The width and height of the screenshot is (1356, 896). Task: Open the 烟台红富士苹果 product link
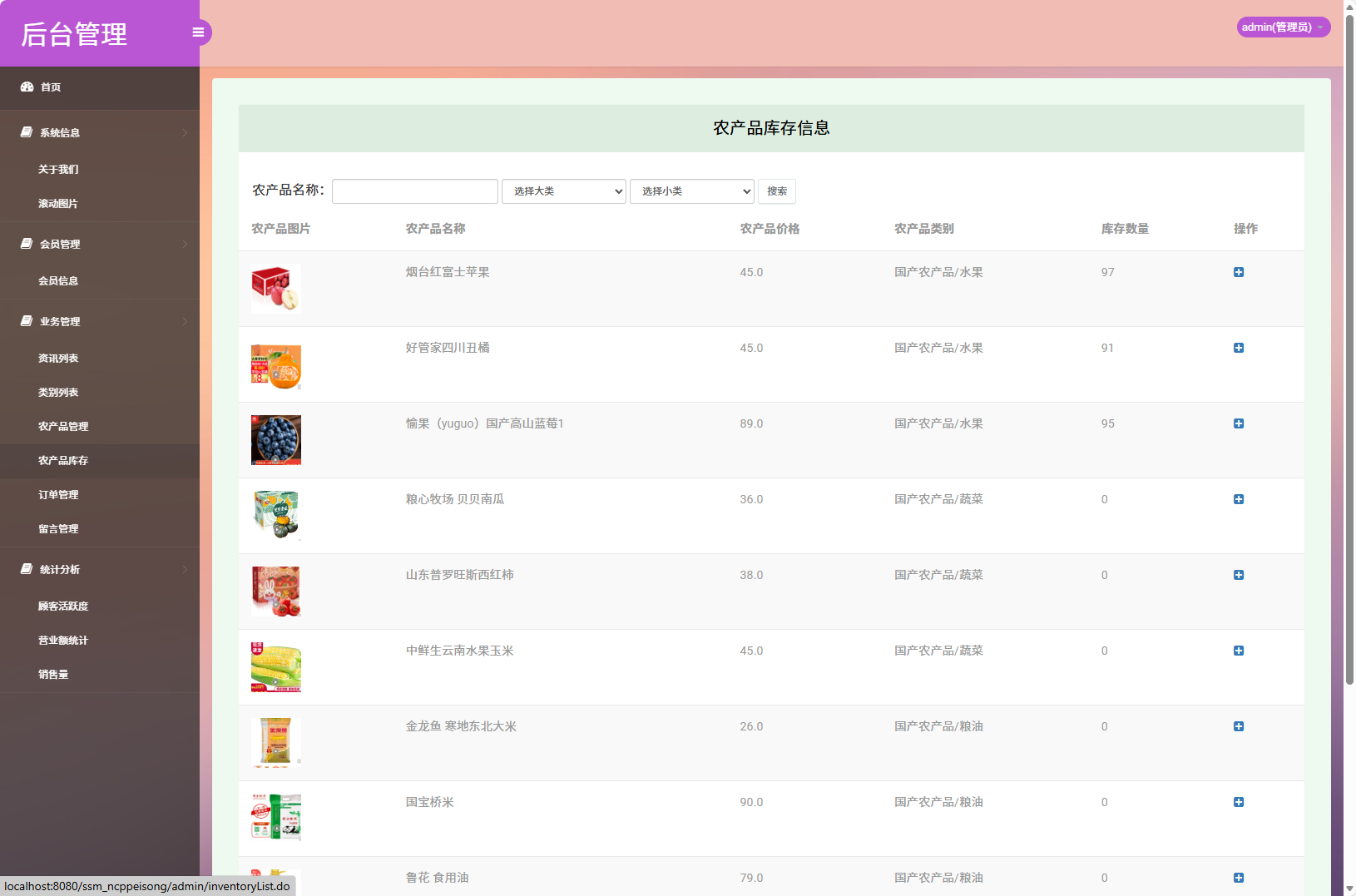(448, 272)
